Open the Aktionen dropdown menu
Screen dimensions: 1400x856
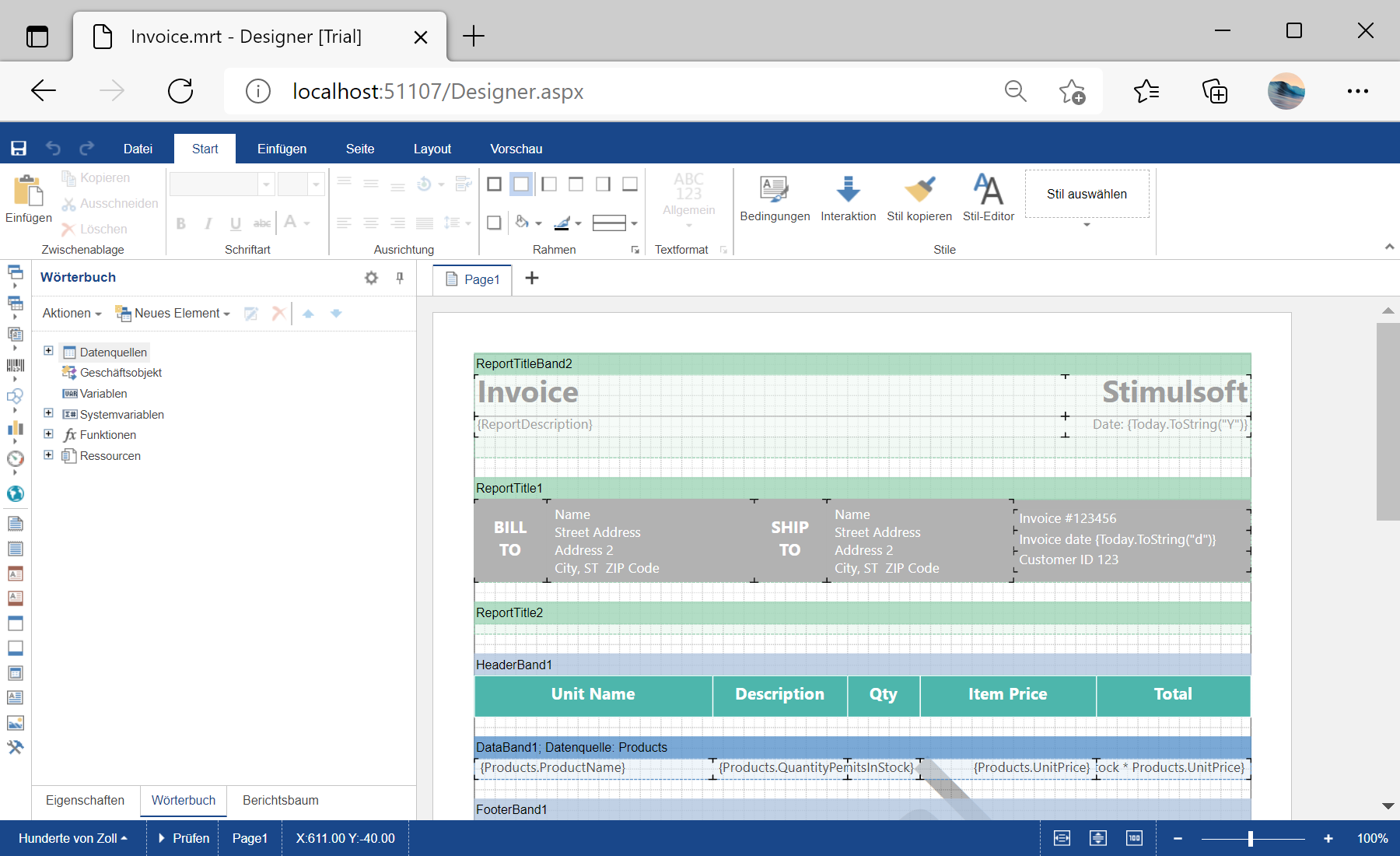pyautogui.click(x=72, y=314)
